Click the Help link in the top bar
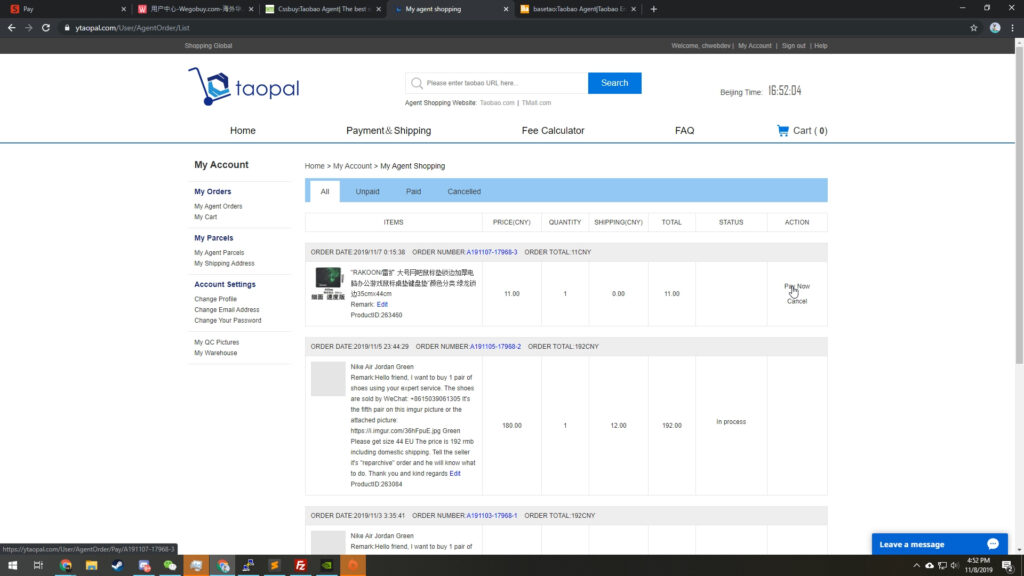The image size is (1024, 576). (821, 46)
